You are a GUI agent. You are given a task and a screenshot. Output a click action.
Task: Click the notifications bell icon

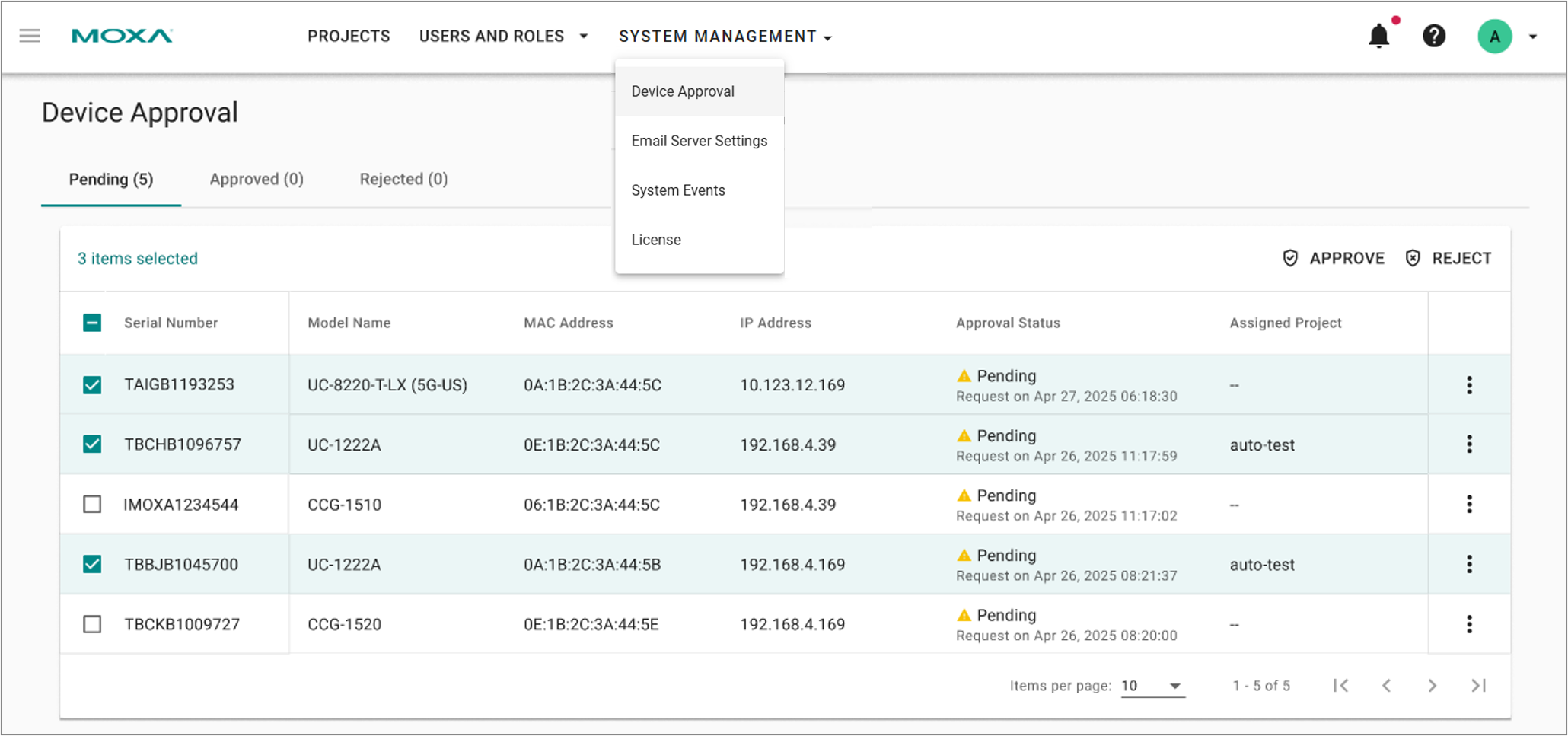(1378, 37)
